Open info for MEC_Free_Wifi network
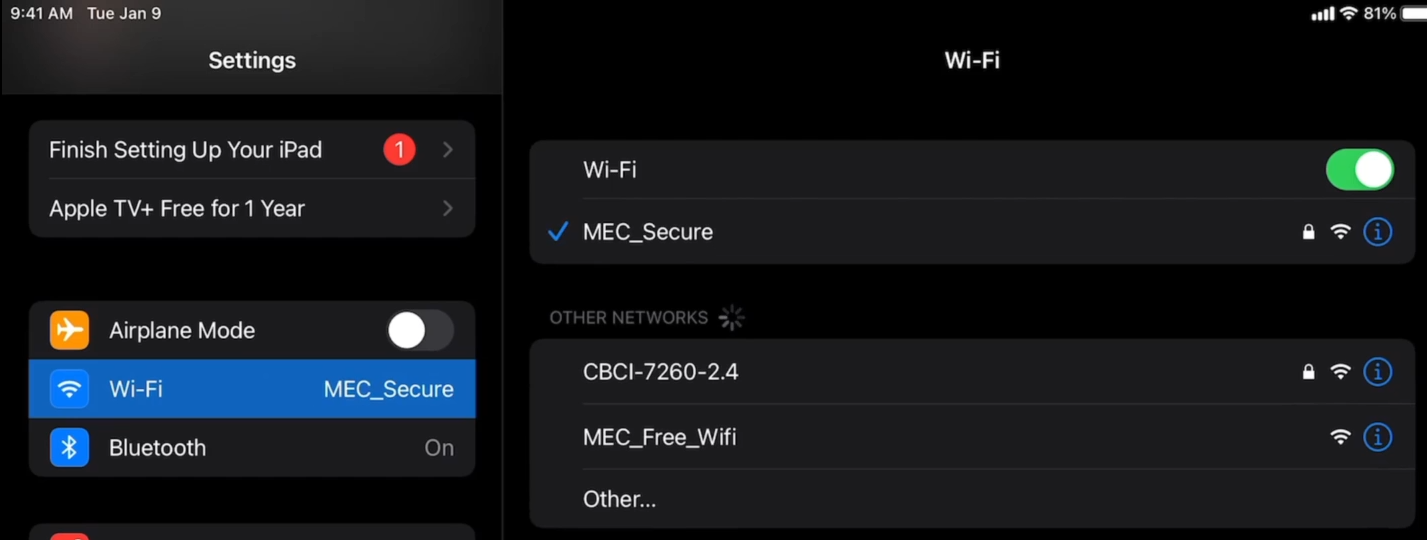The height and width of the screenshot is (540, 1427). (x=1377, y=437)
